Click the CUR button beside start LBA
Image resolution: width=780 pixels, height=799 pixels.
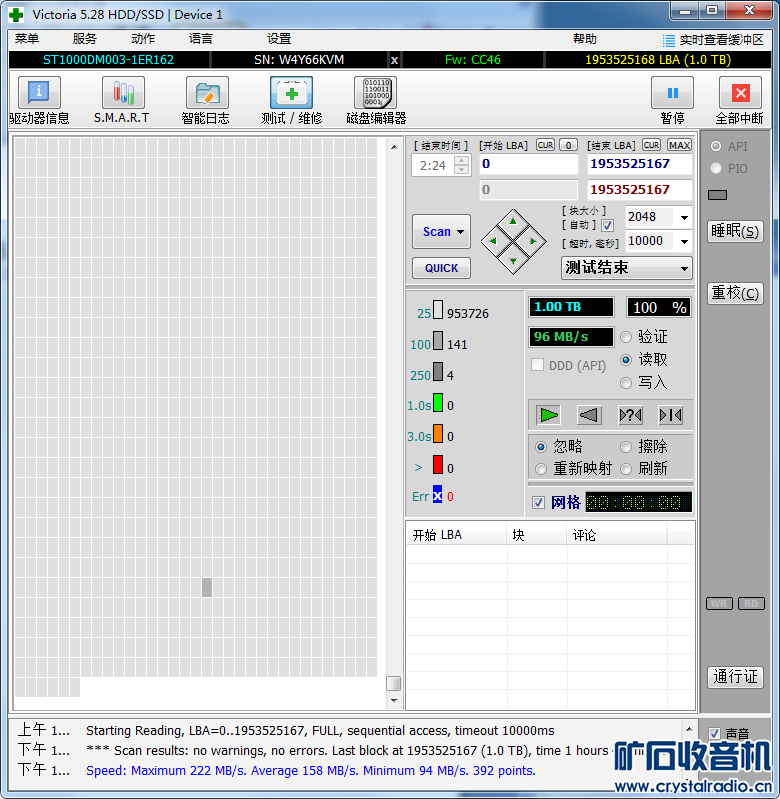pos(545,145)
